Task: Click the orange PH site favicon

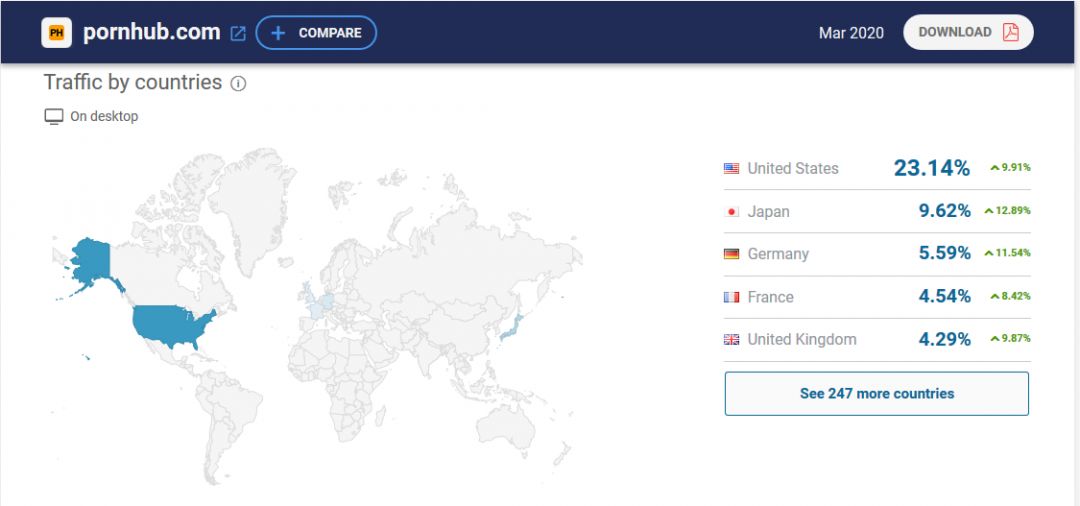Action: point(56,33)
